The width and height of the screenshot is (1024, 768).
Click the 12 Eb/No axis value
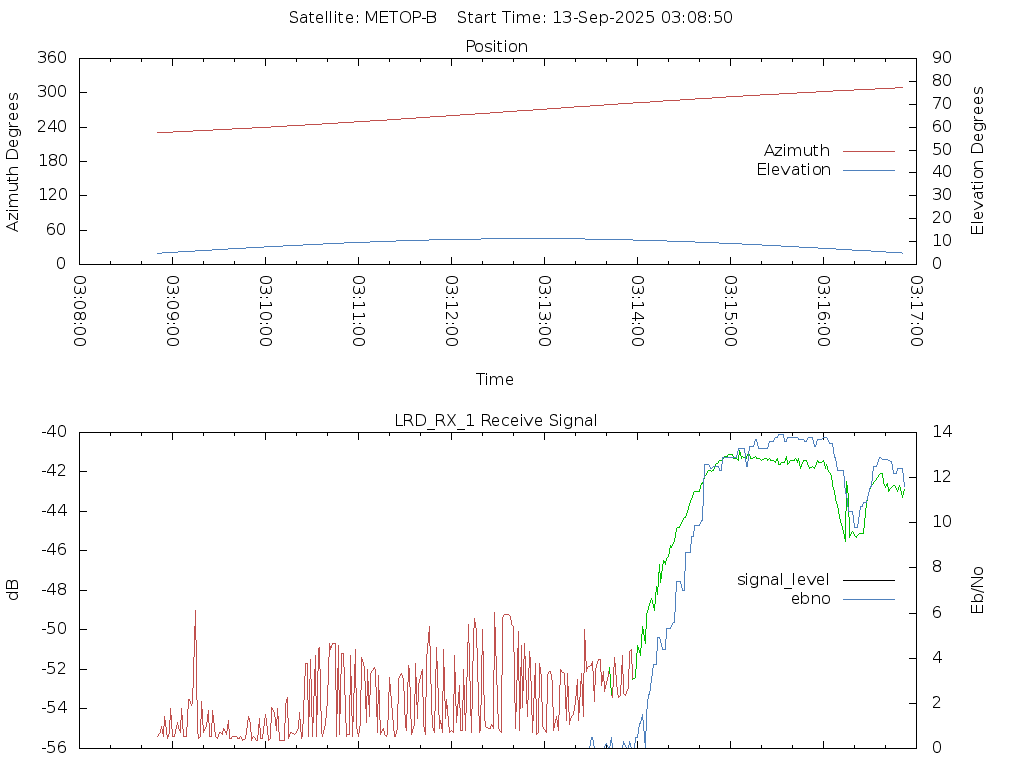(x=942, y=477)
